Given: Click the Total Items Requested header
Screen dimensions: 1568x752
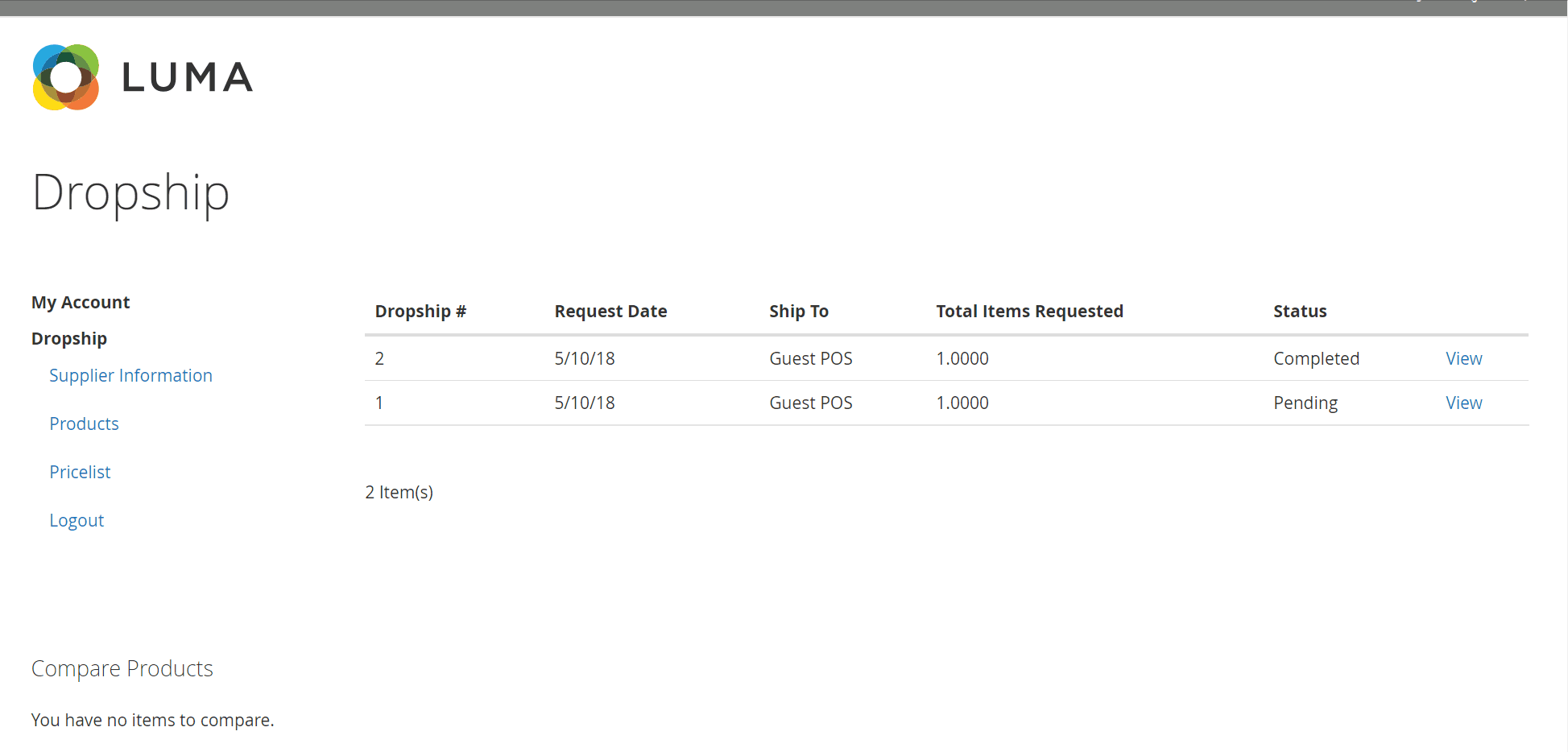Looking at the screenshot, I should pyautogui.click(x=1029, y=312).
